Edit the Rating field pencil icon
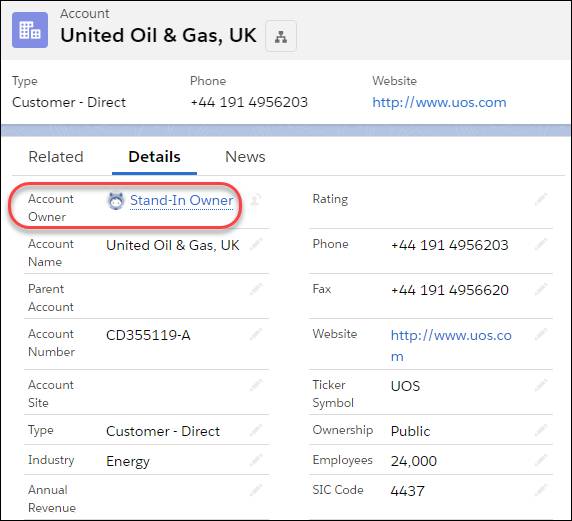 tap(541, 199)
